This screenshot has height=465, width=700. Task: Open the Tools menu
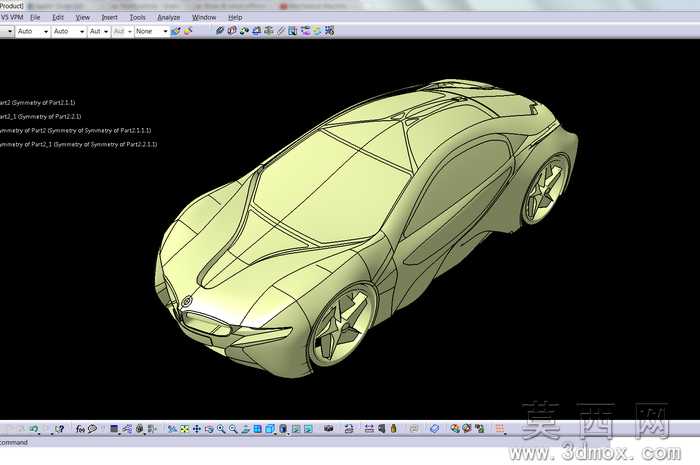click(x=138, y=17)
